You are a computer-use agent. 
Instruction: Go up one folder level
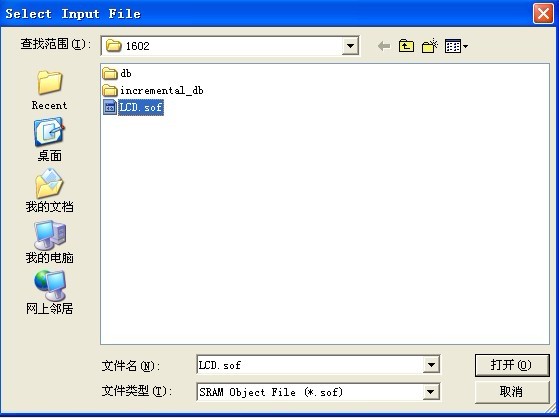406,46
